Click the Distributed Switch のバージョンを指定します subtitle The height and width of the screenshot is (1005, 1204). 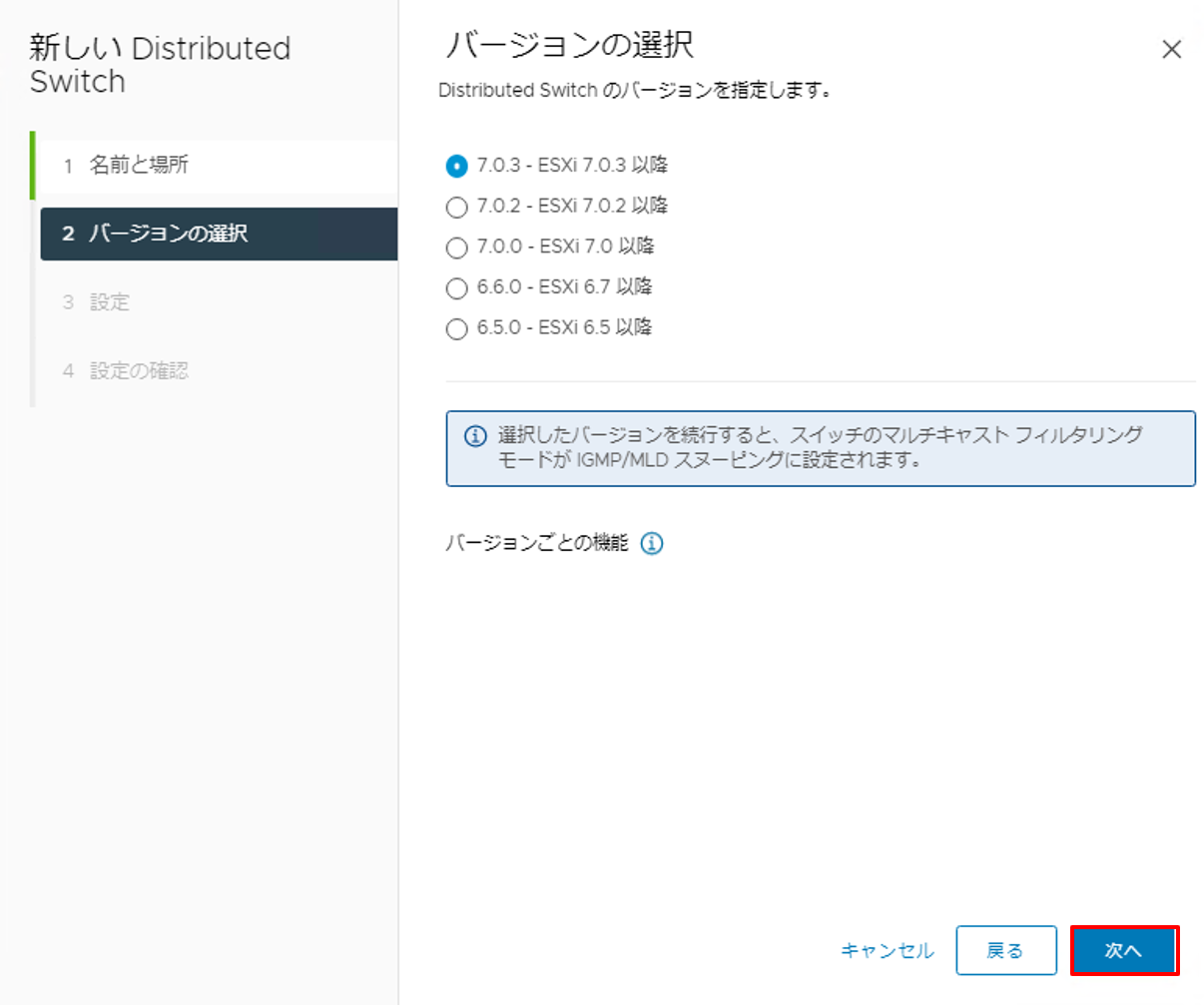(635, 91)
